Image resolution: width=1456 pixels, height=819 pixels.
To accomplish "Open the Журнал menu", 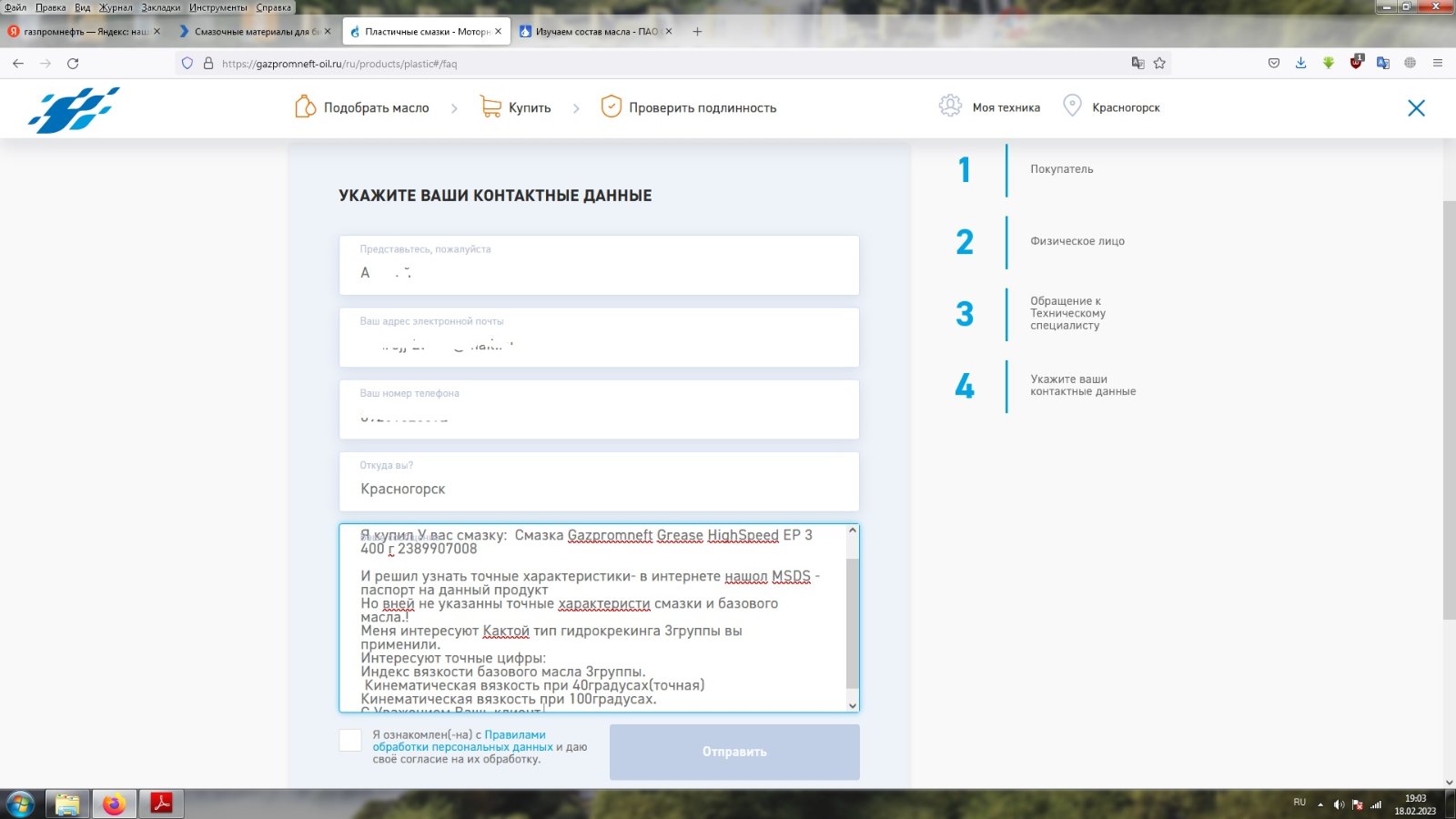I will point(116,7).
